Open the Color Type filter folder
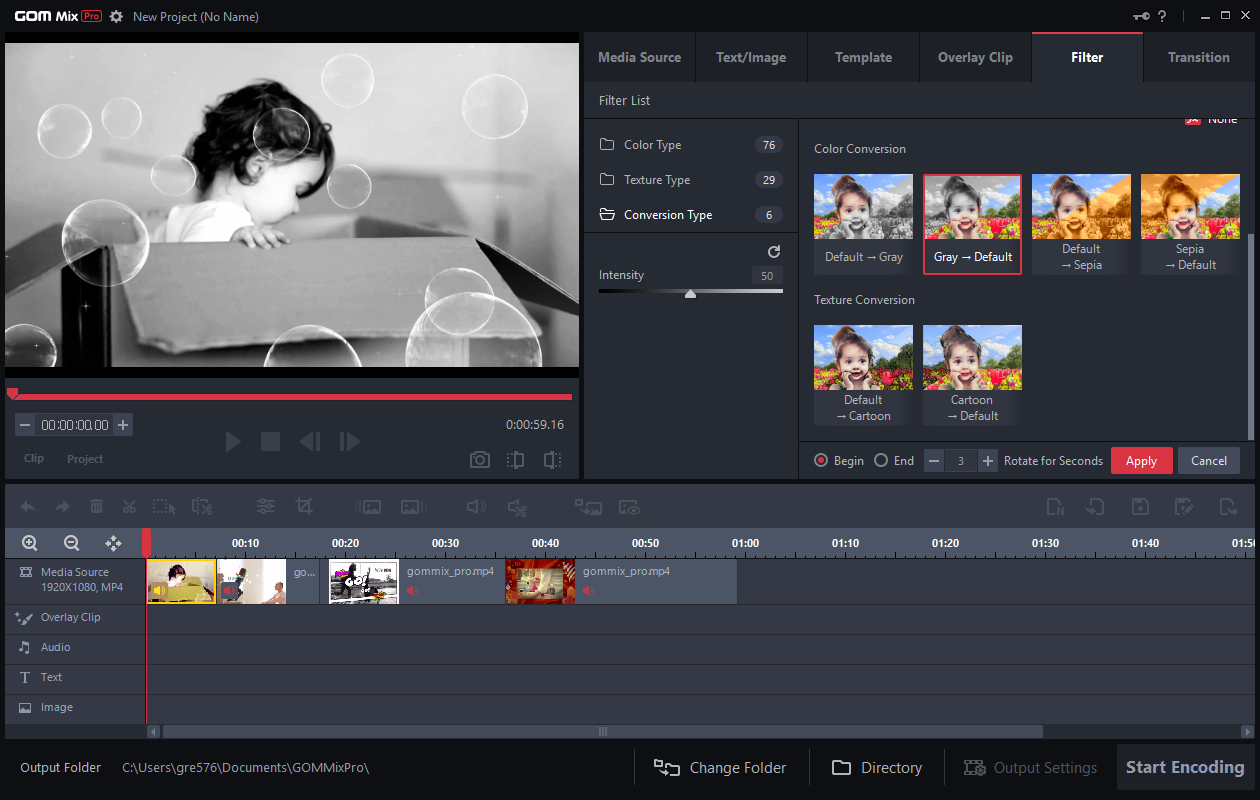Image resolution: width=1260 pixels, height=800 pixels. pyautogui.click(x=652, y=145)
